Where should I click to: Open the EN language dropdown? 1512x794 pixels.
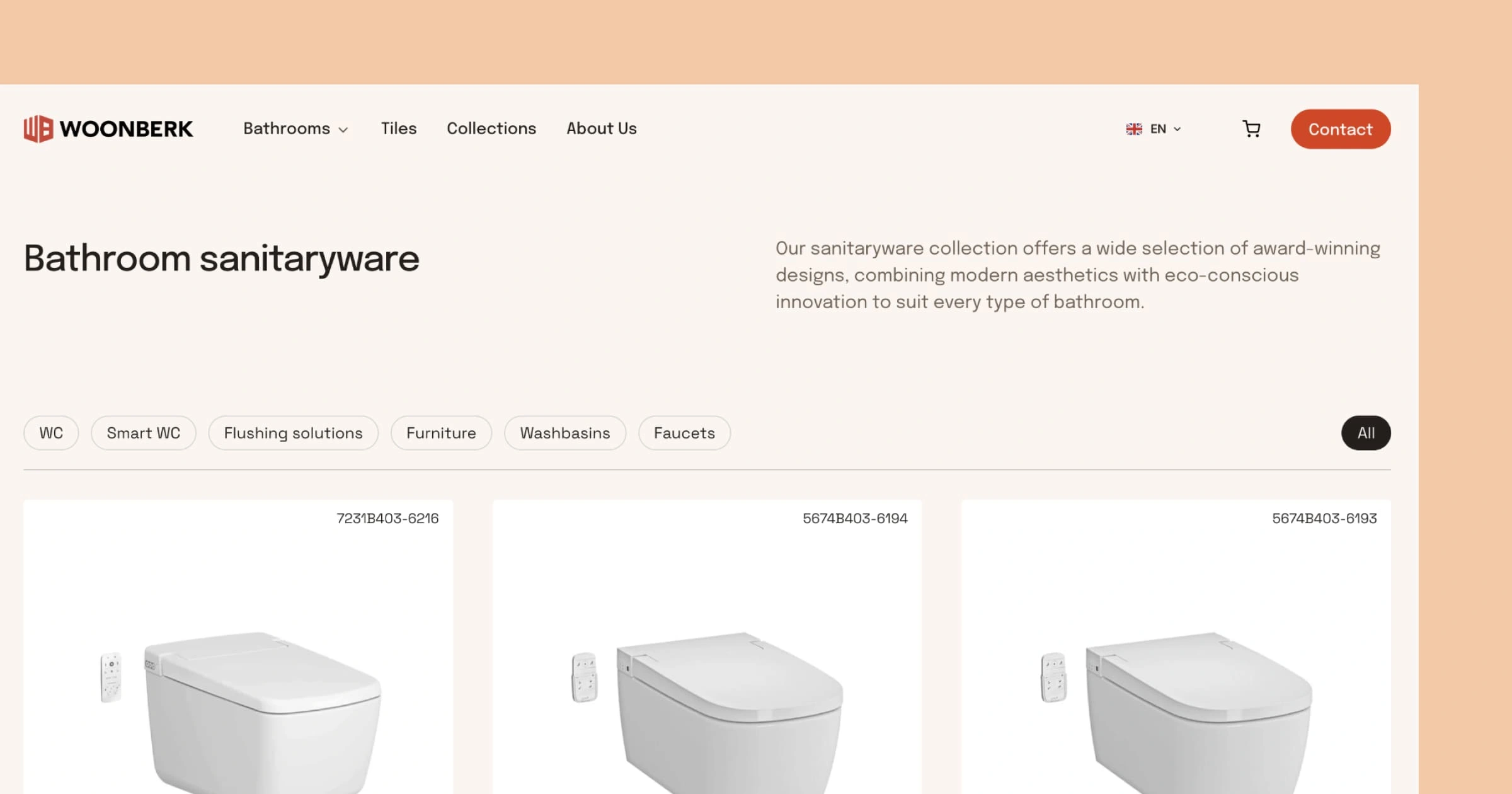[x=1154, y=129]
